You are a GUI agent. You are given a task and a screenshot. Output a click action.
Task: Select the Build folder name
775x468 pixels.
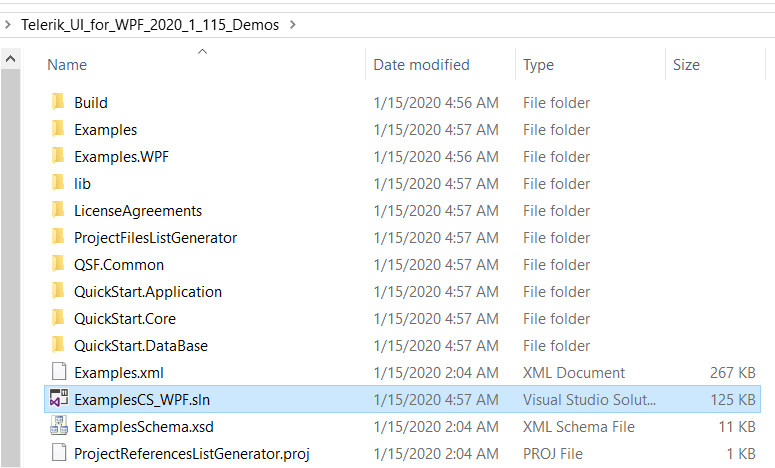click(91, 103)
